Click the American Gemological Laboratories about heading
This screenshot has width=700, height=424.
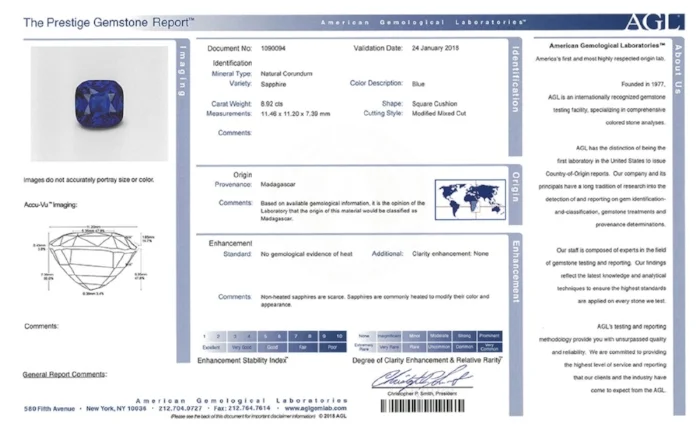coord(607,46)
